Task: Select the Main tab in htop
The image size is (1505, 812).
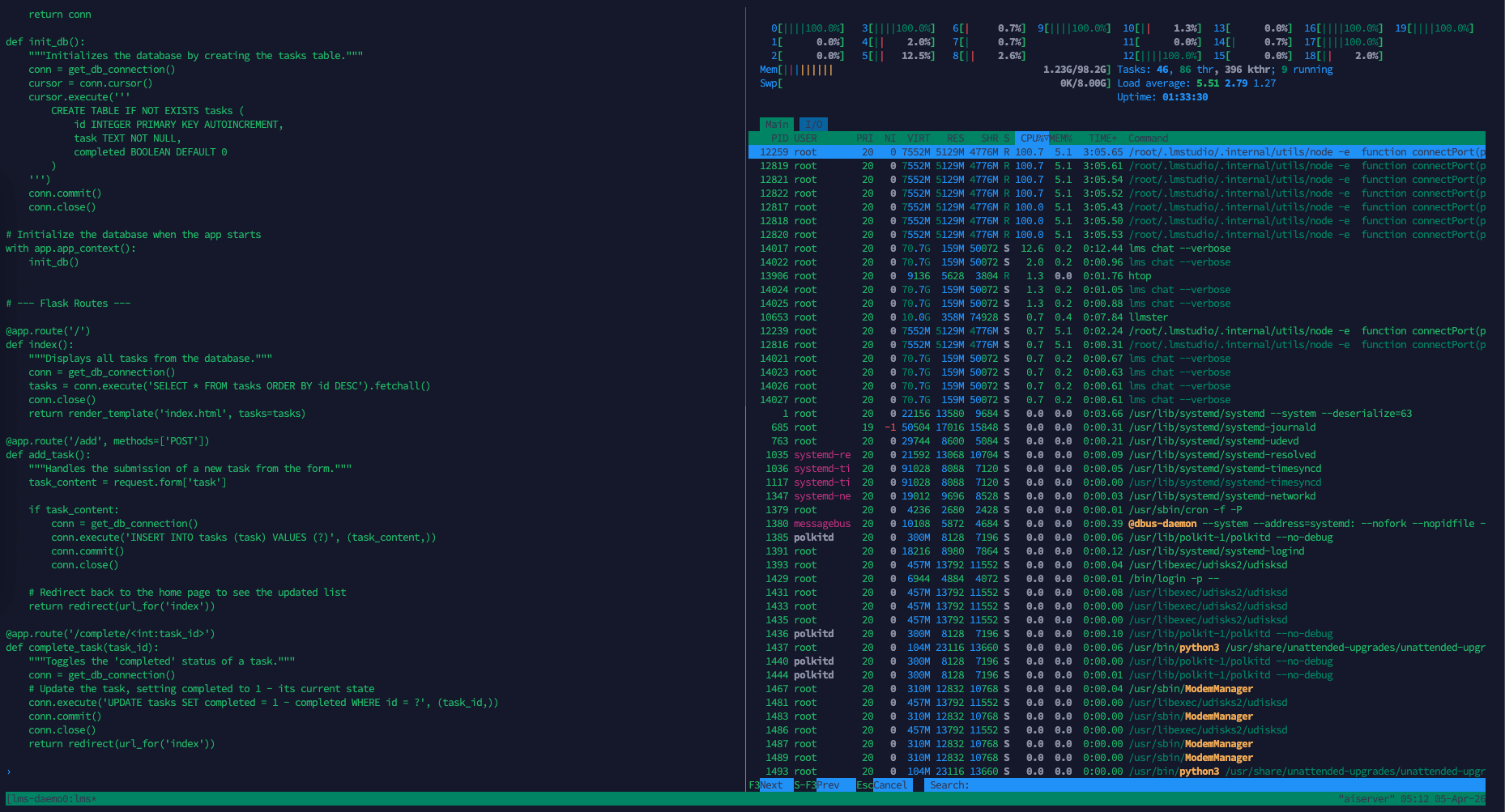Action: click(x=777, y=125)
